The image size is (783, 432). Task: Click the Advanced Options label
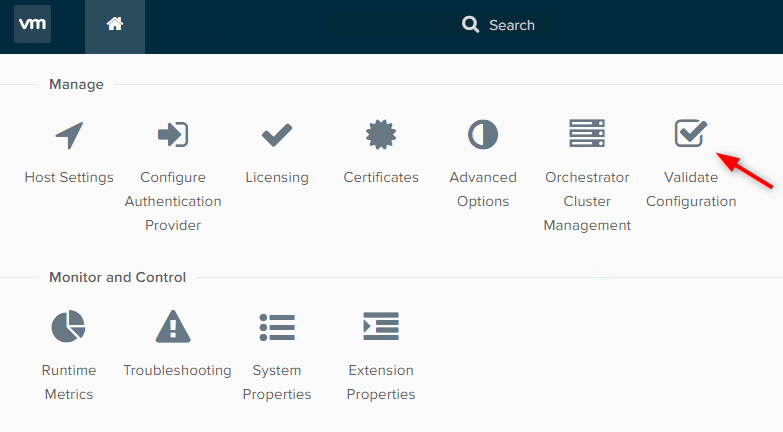click(x=483, y=189)
